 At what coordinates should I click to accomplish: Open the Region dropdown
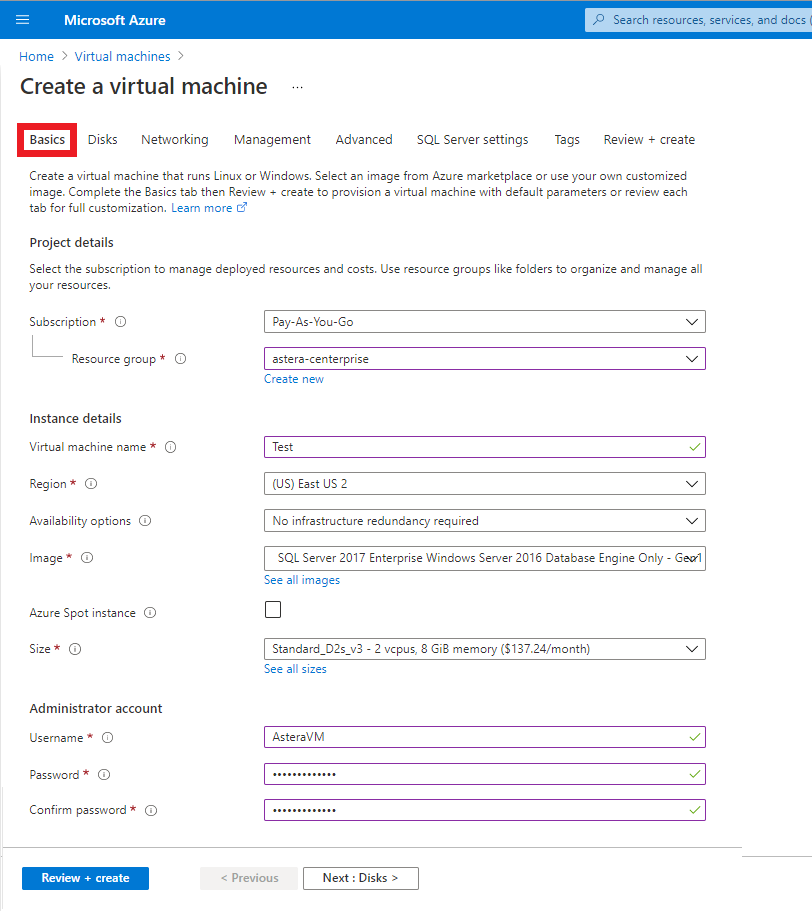pyautogui.click(x=484, y=484)
